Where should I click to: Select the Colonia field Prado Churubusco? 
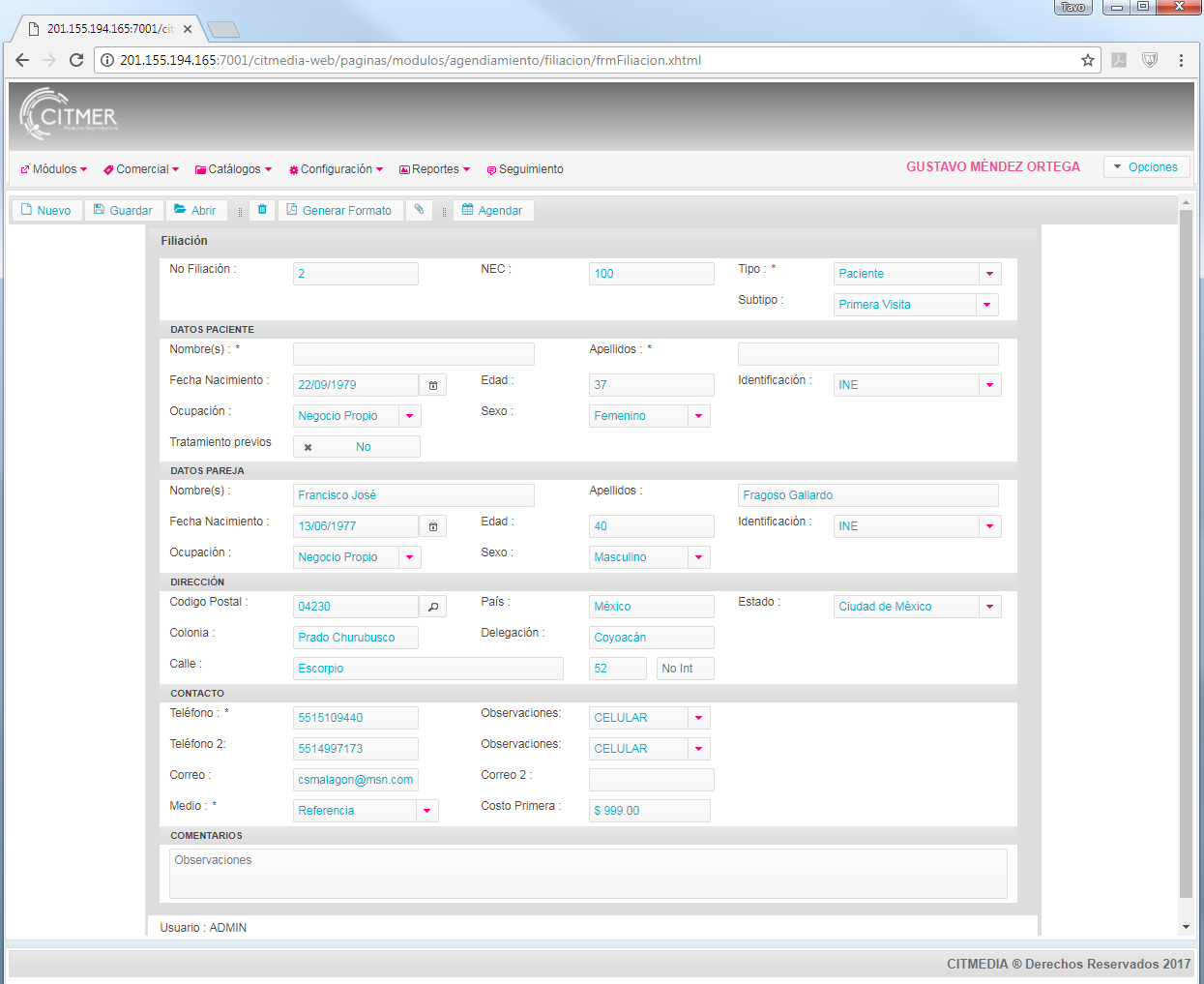pos(356,638)
